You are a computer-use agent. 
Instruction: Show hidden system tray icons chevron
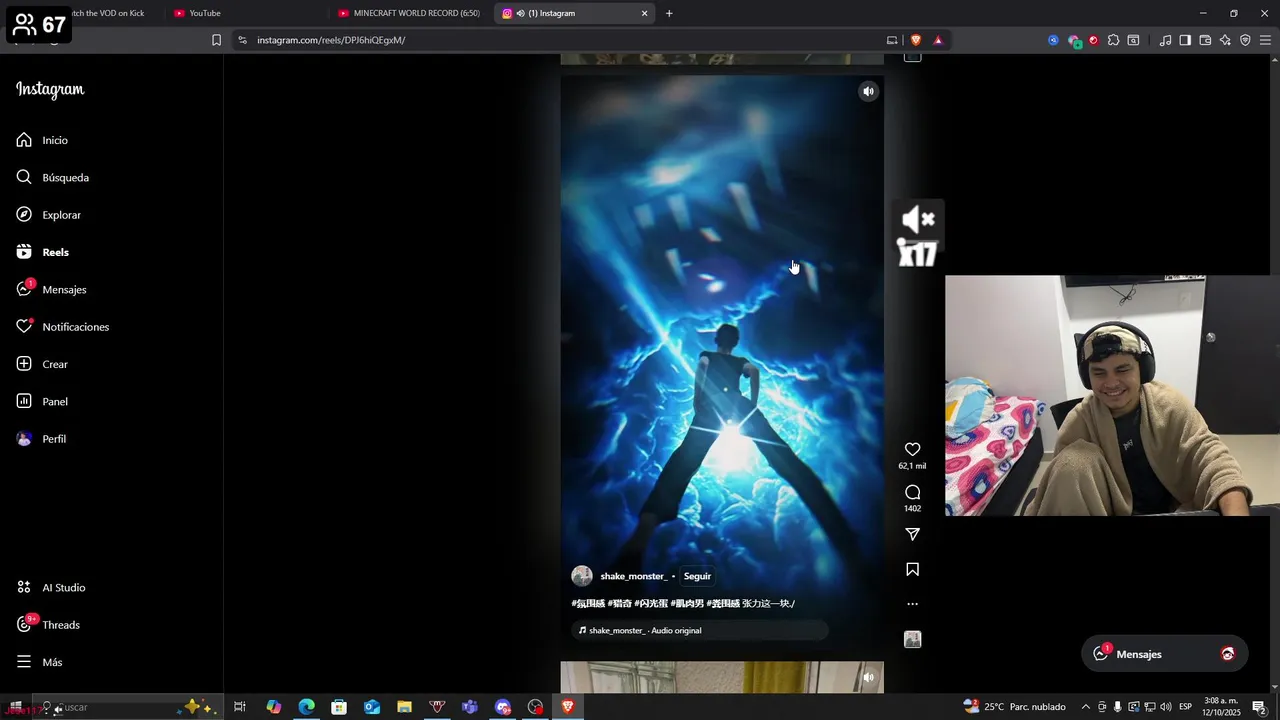(1086, 707)
